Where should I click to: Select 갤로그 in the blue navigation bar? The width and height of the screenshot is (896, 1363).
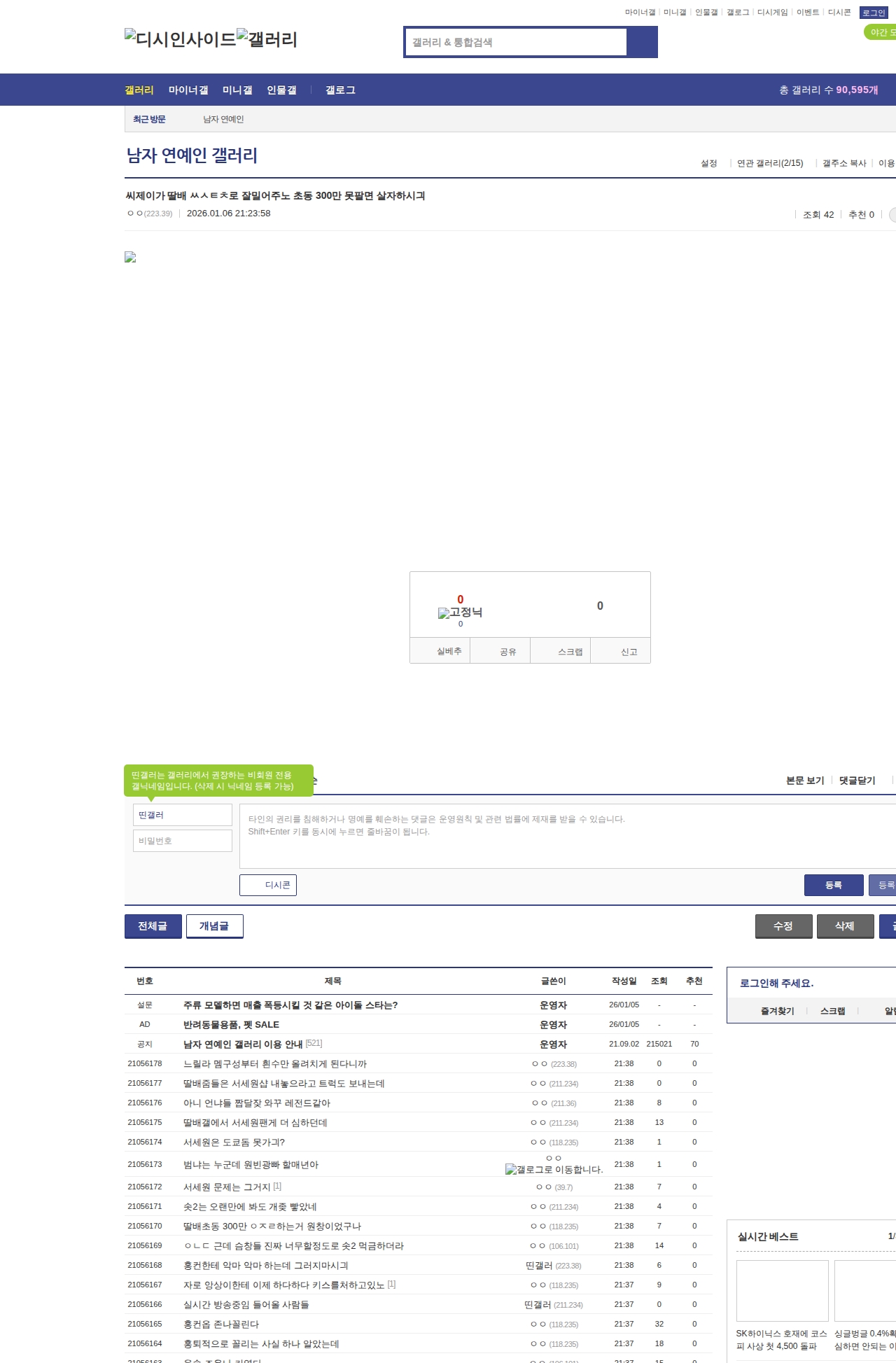[340, 90]
